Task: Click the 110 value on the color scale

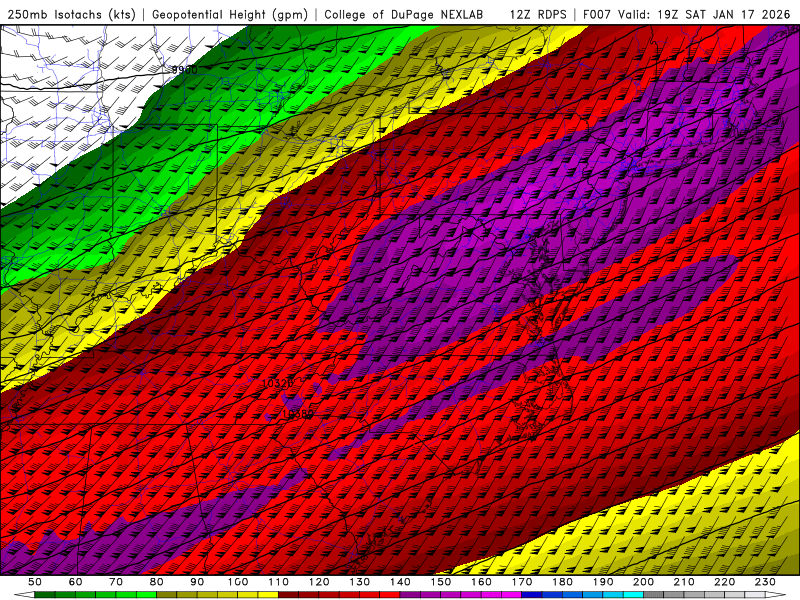Action: coord(279,582)
